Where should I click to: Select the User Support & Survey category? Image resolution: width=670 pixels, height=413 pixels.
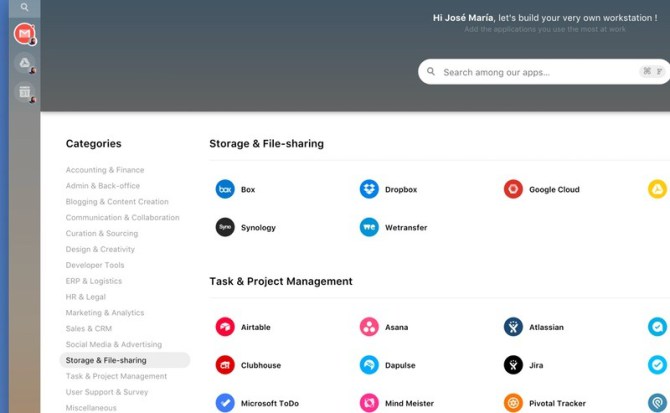(x=107, y=392)
